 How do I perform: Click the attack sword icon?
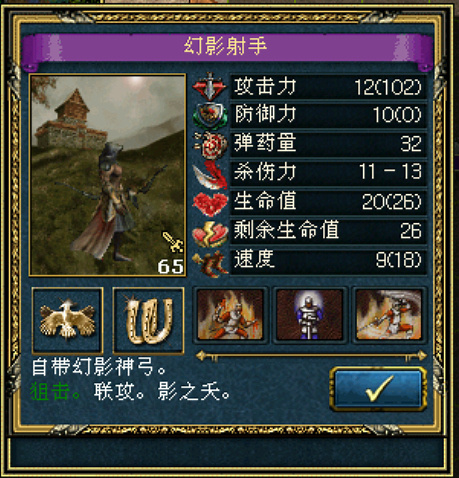[x=210, y=86]
